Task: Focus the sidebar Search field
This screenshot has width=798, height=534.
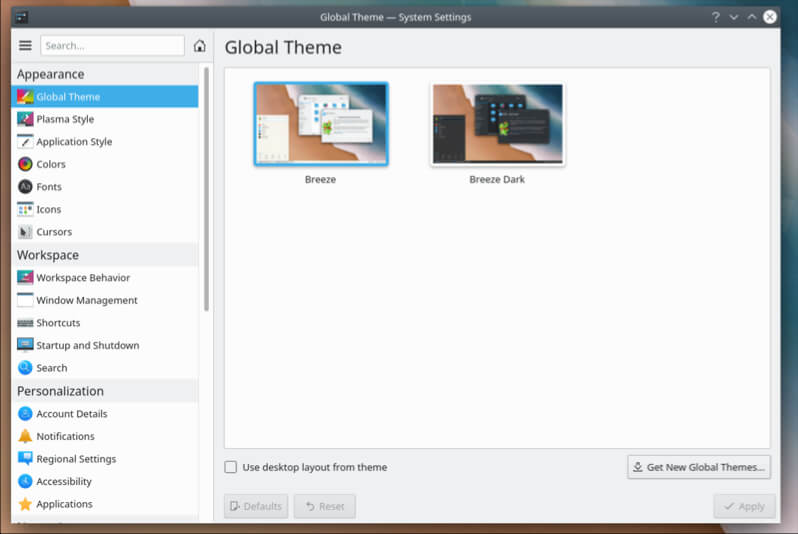Action: pyautogui.click(x=112, y=46)
